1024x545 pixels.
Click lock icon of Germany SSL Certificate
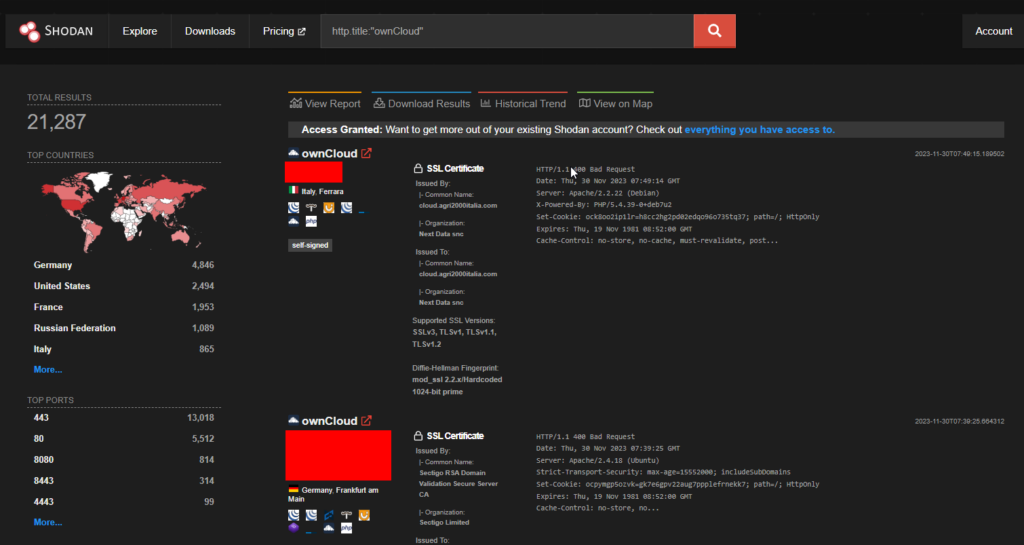(x=418, y=436)
